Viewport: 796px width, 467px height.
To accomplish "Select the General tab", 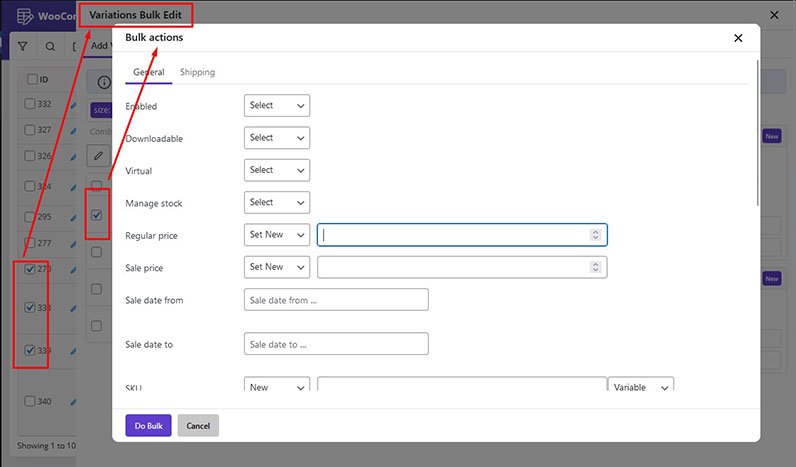I will (148, 72).
